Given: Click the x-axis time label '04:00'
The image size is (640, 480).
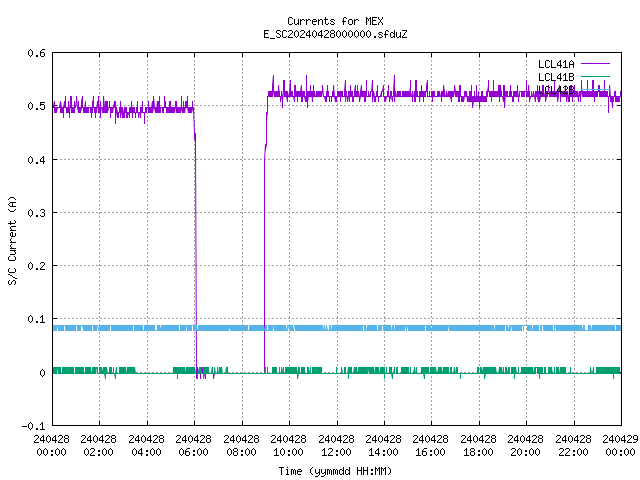Looking at the screenshot, I should pyautogui.click(x=146, y=452).
